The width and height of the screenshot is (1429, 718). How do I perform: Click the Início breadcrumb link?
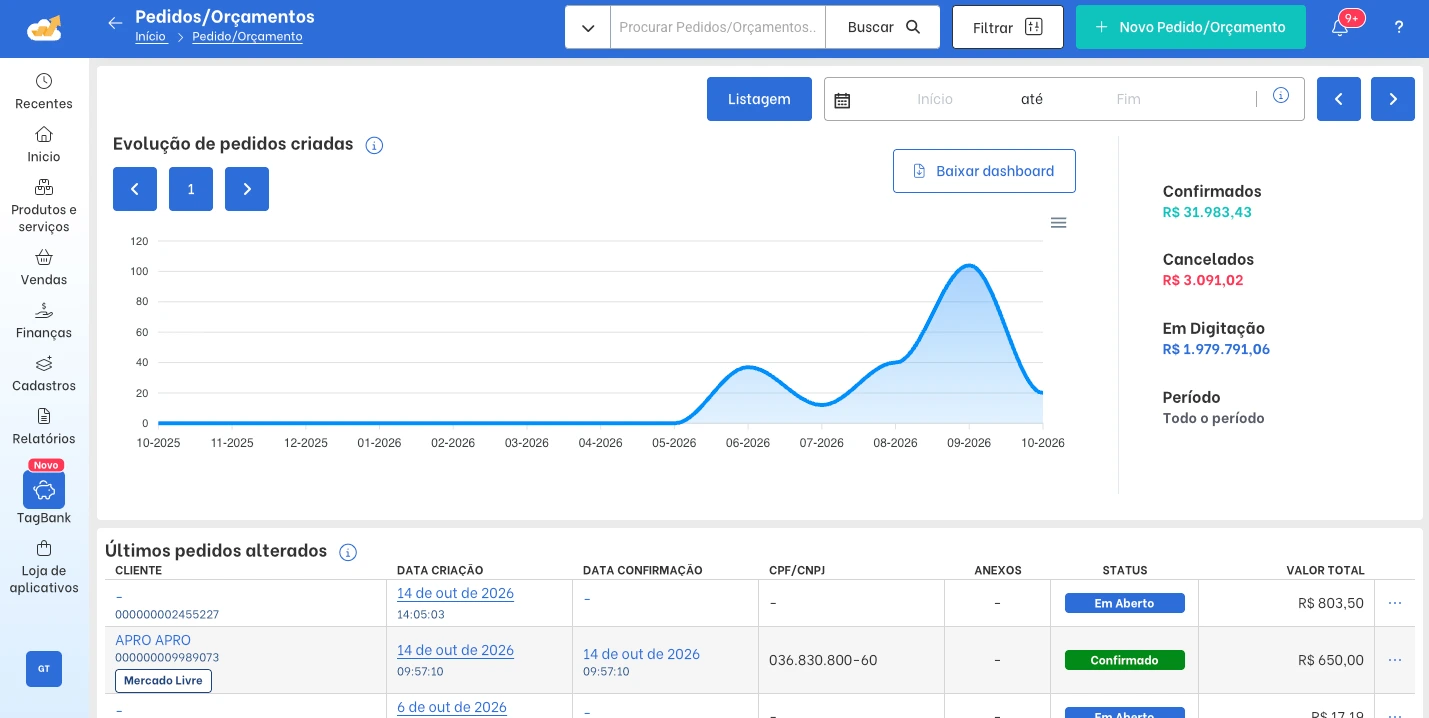point(151,37)
